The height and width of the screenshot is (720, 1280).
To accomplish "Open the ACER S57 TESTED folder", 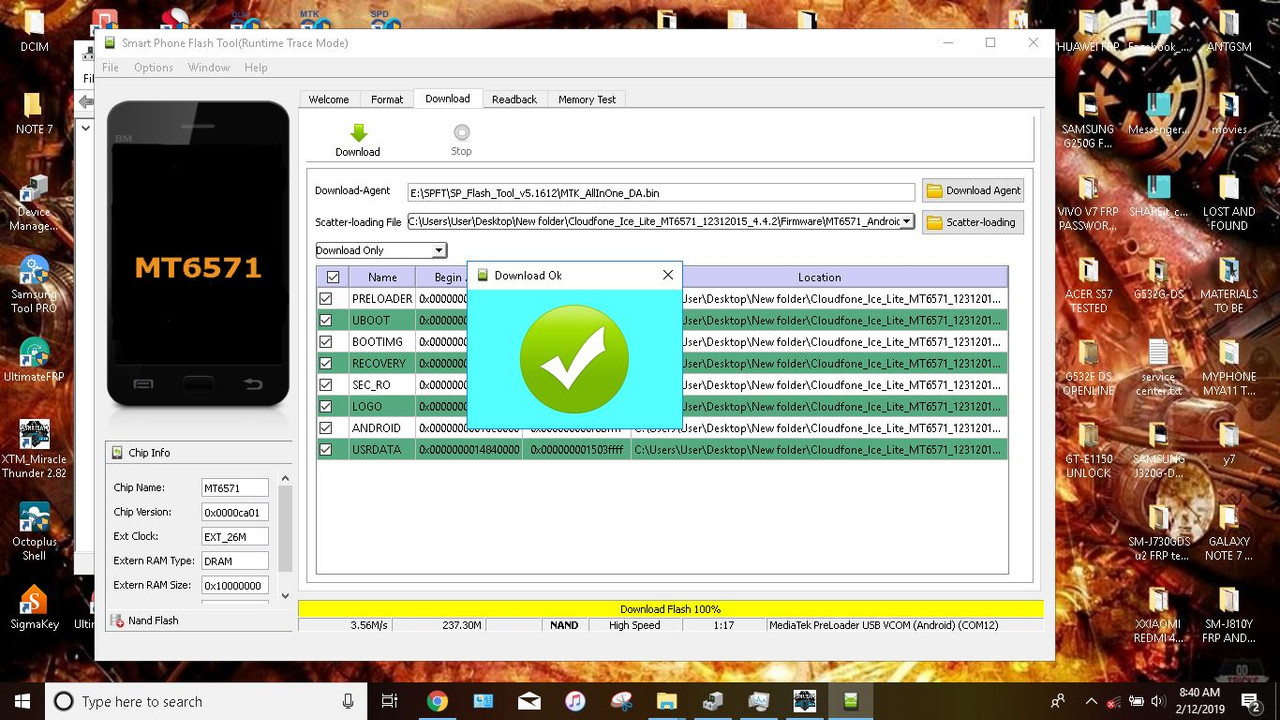I will pyautogui.click(x=1088, y=284).
